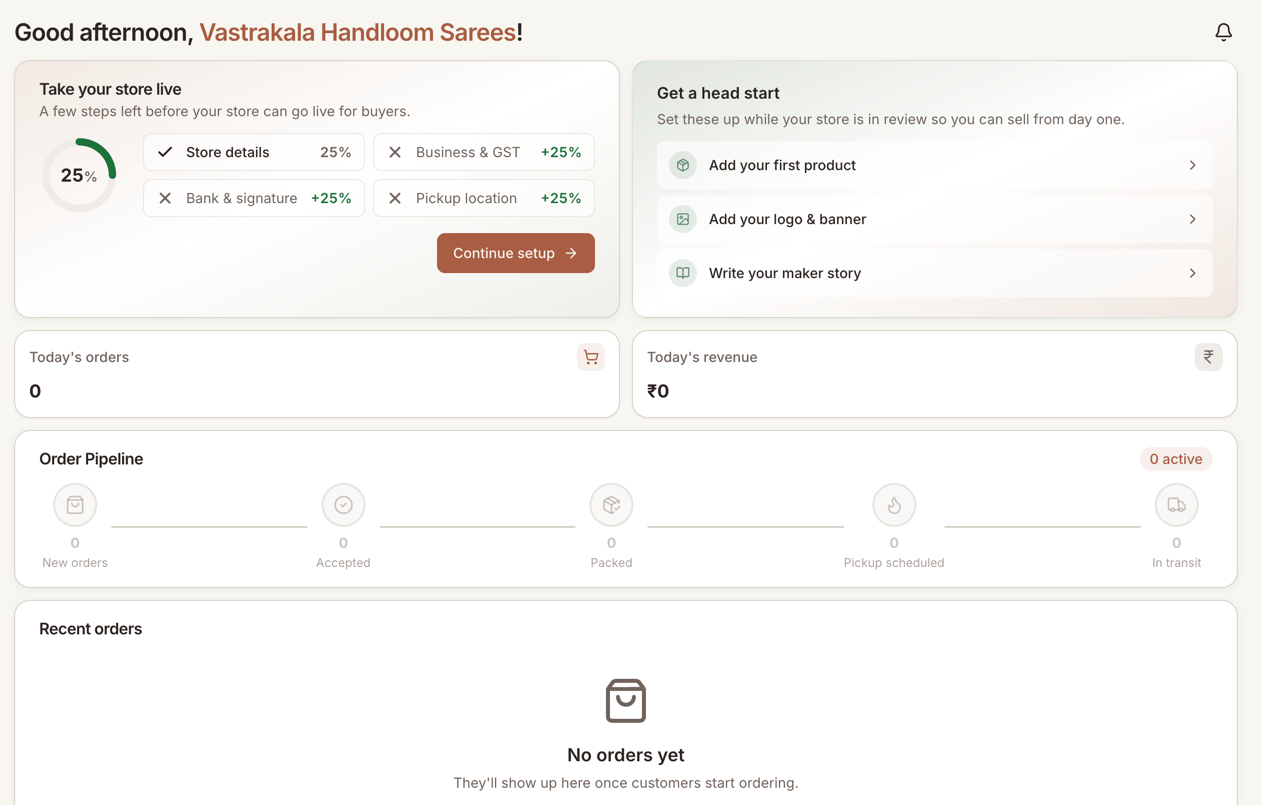
Task: Click the Get a head start heading
Action: [x=718, y=93]
